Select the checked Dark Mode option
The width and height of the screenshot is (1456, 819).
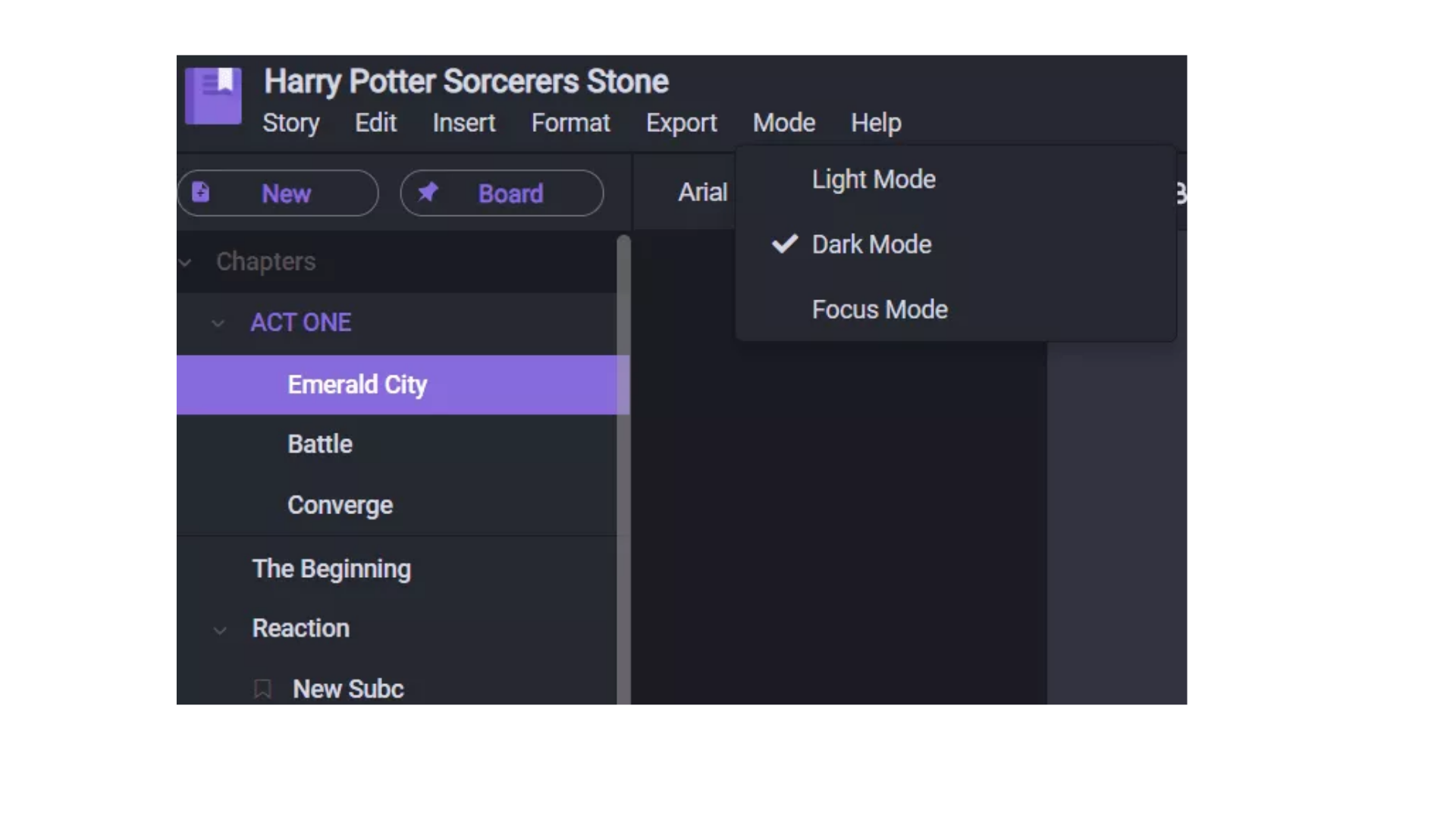(871, 244)
